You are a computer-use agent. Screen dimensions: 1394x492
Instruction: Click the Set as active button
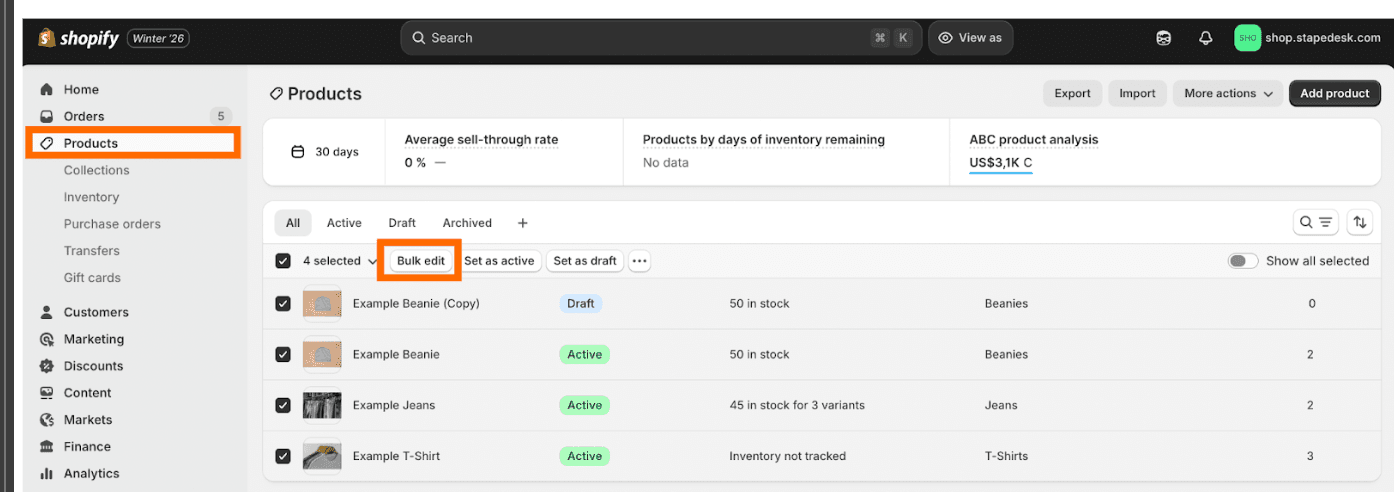[x=499, y=261]
